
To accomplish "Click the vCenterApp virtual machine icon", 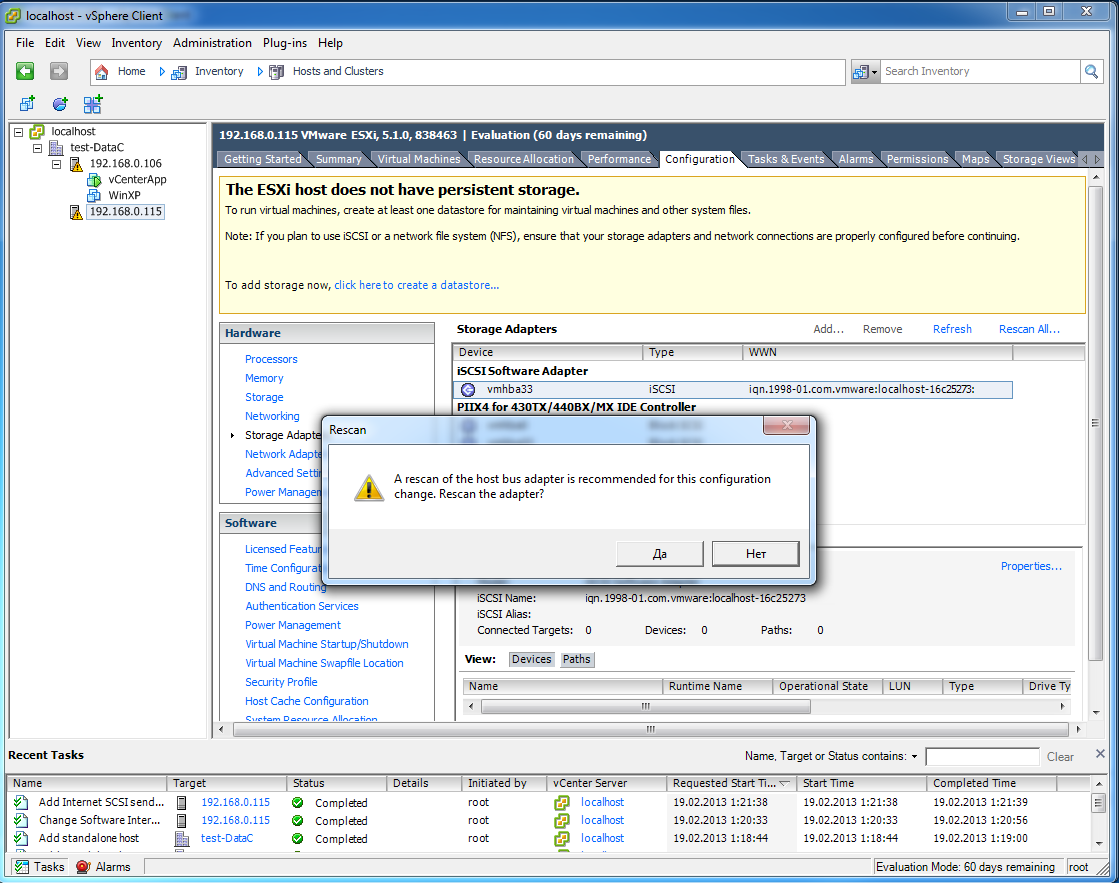I will click(94, 180).
